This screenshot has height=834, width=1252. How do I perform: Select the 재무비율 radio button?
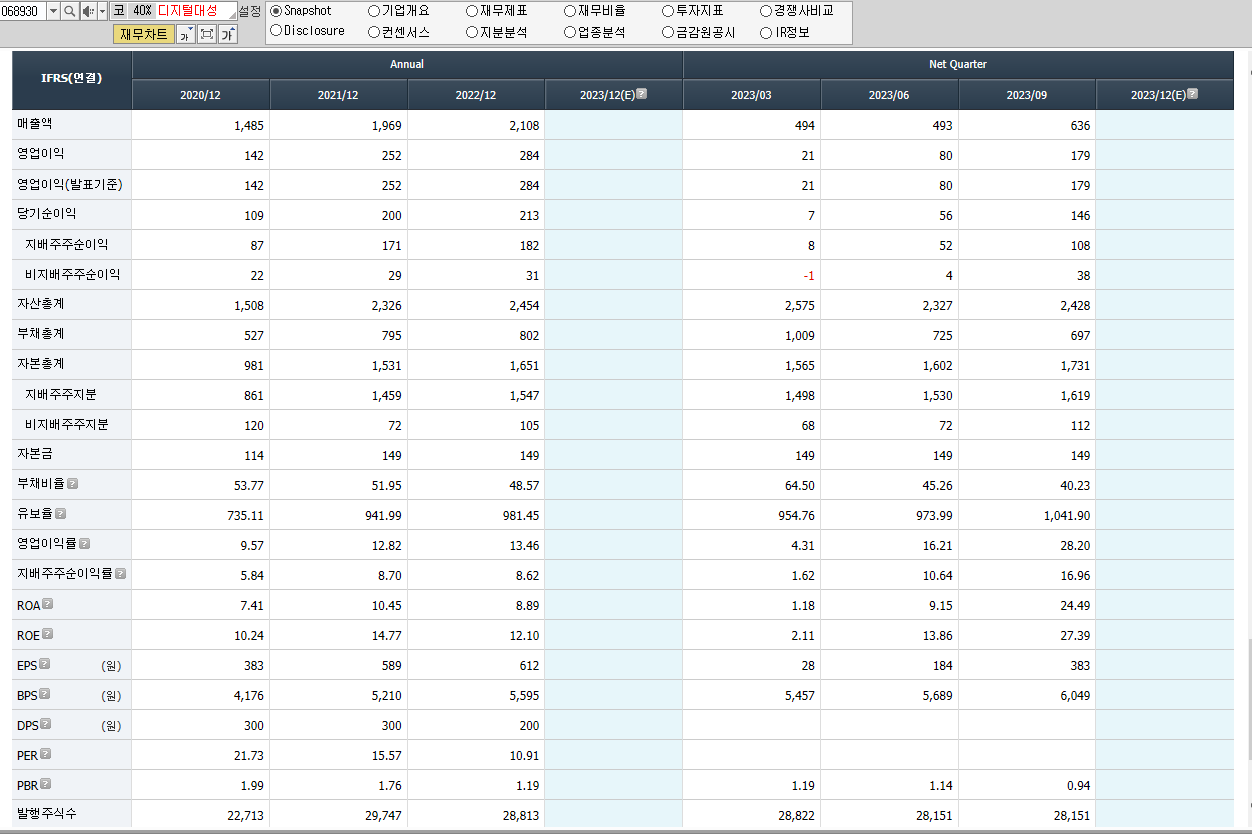(x=570, y=11)
